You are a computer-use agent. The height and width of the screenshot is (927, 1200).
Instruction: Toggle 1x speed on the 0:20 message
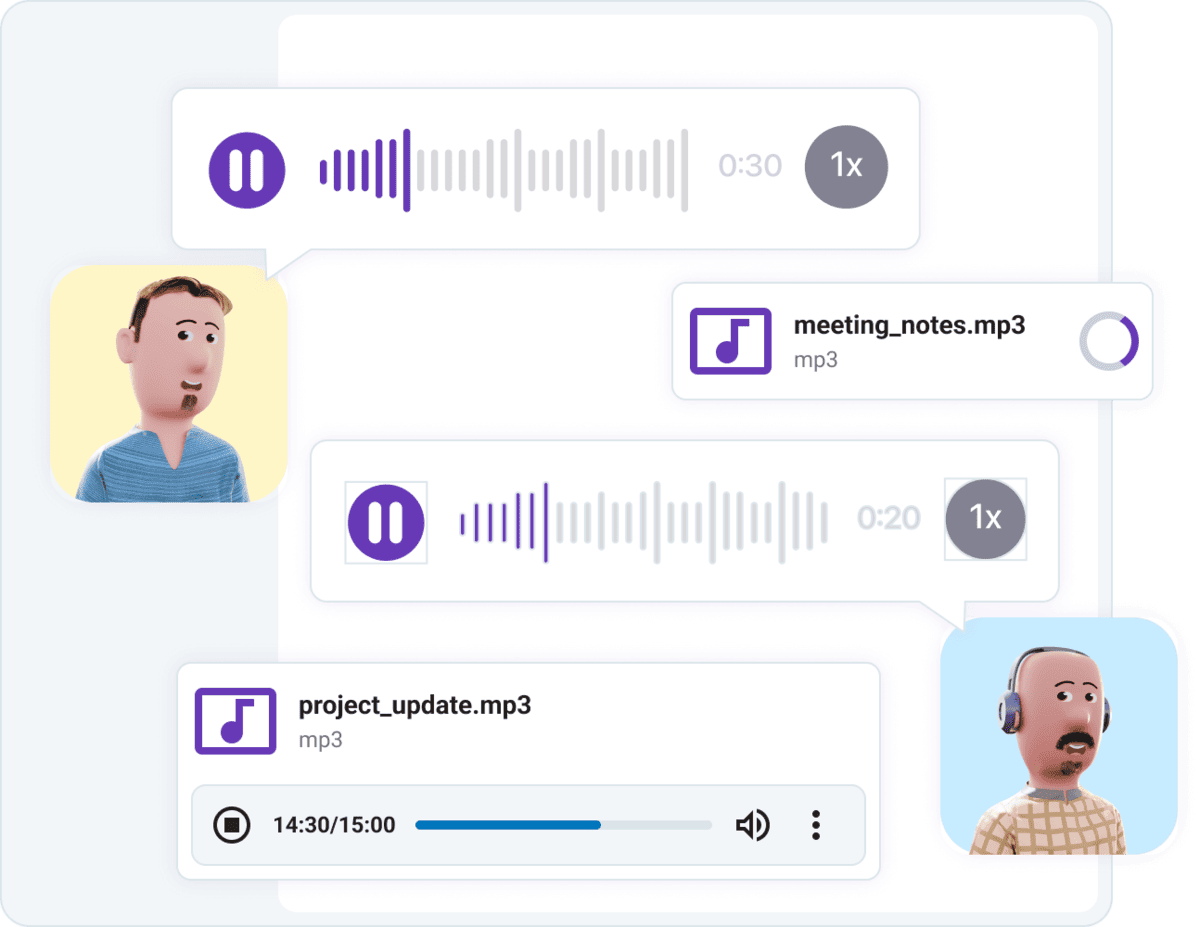985,520
